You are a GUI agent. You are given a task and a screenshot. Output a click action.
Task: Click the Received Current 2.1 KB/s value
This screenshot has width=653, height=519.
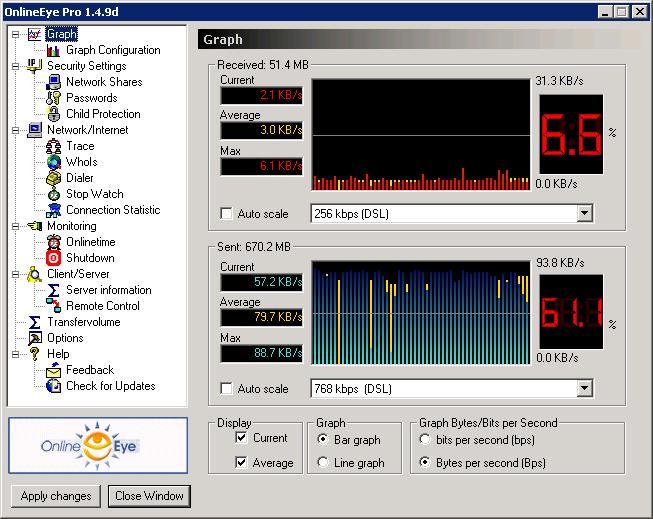pyautogui.click(x=262, y=95)
